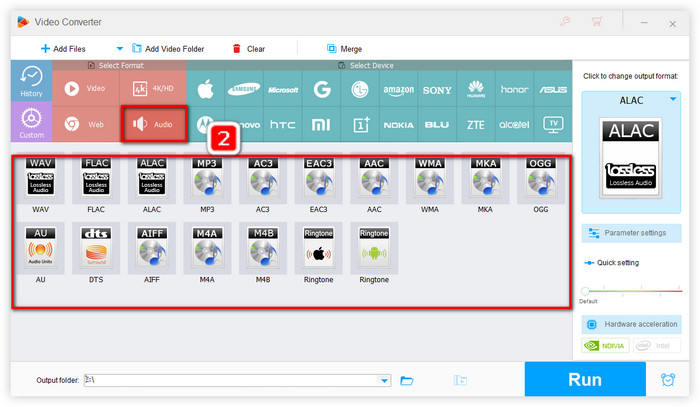
Task: Pick AAC as output format
Action: coord(374,178)
